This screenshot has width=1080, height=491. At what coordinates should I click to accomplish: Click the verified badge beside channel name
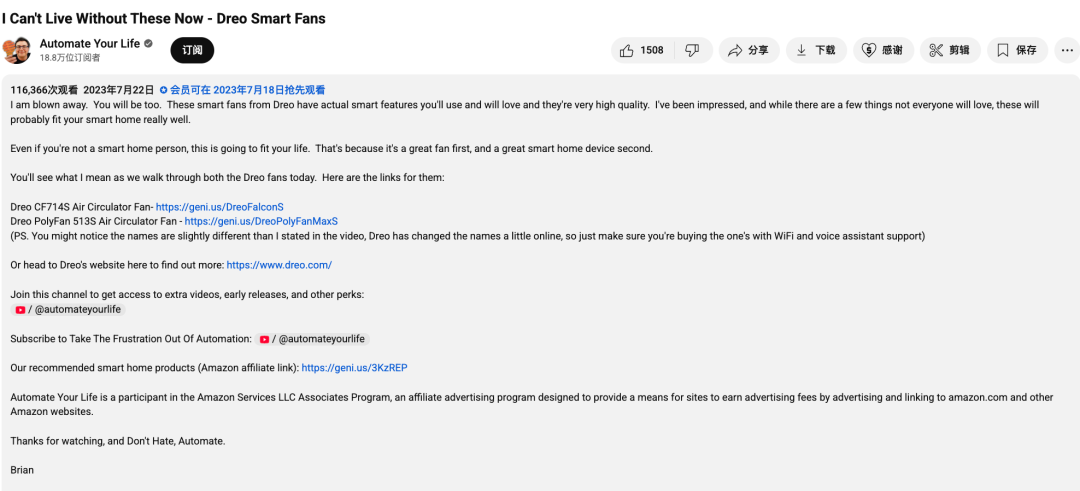pos(147,44)
